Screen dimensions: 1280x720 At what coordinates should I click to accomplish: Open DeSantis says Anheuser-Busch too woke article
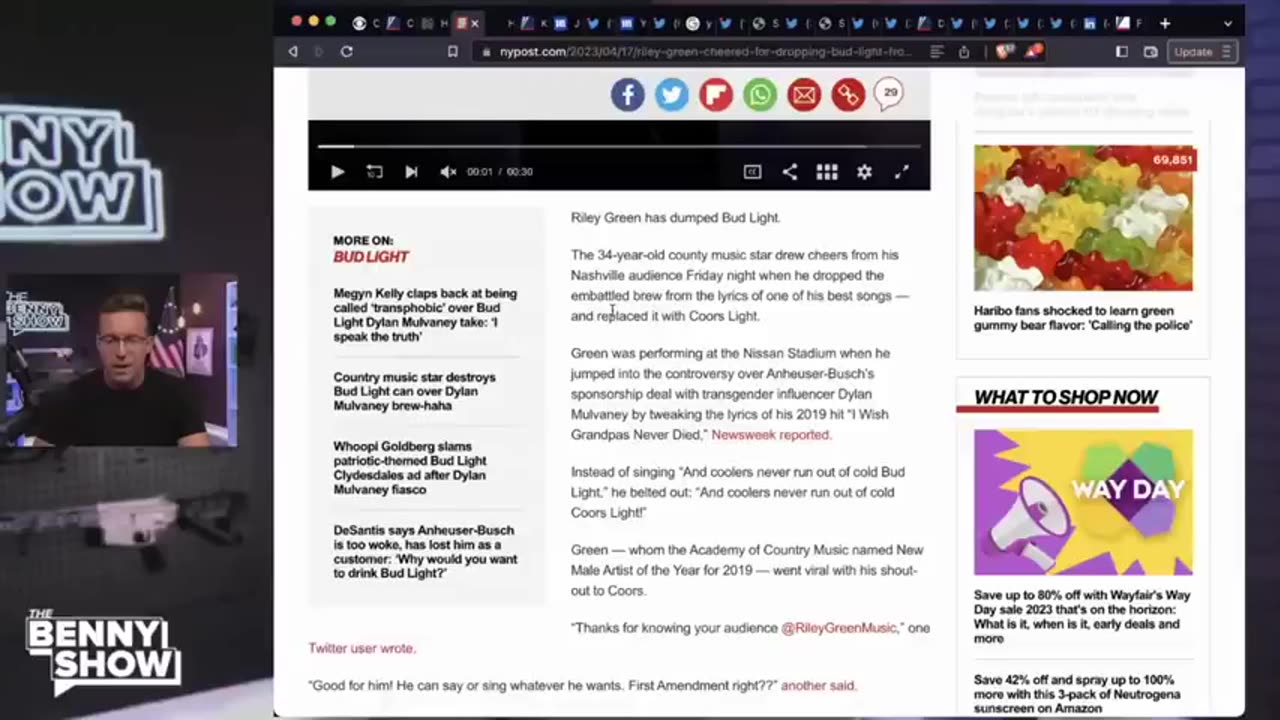pyautogui.click(x=425, y=552)
